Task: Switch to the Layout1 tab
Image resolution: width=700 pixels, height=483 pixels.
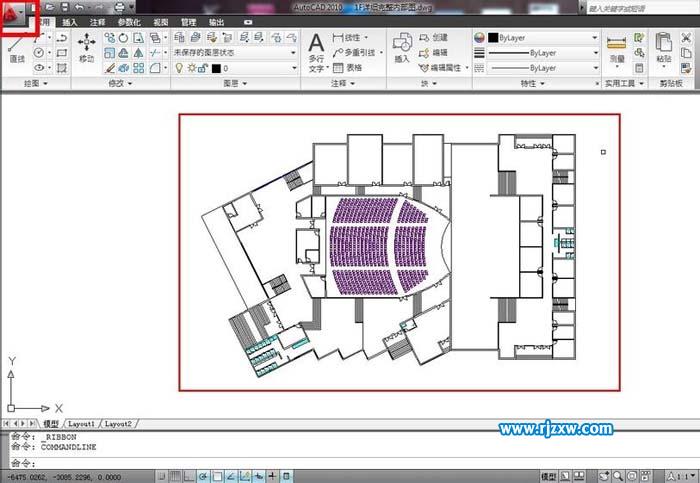Action: pyautogui.click(x=81, y=424)
